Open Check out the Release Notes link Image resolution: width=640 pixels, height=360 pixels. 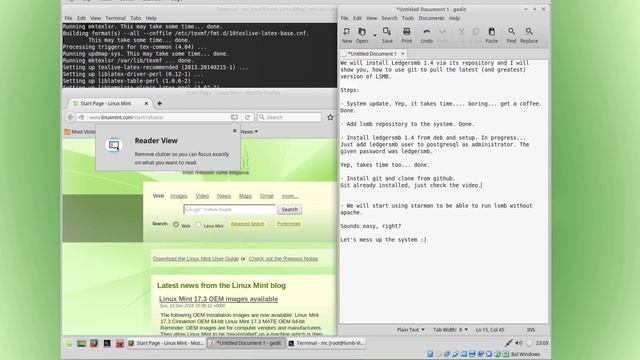[283, 259]
